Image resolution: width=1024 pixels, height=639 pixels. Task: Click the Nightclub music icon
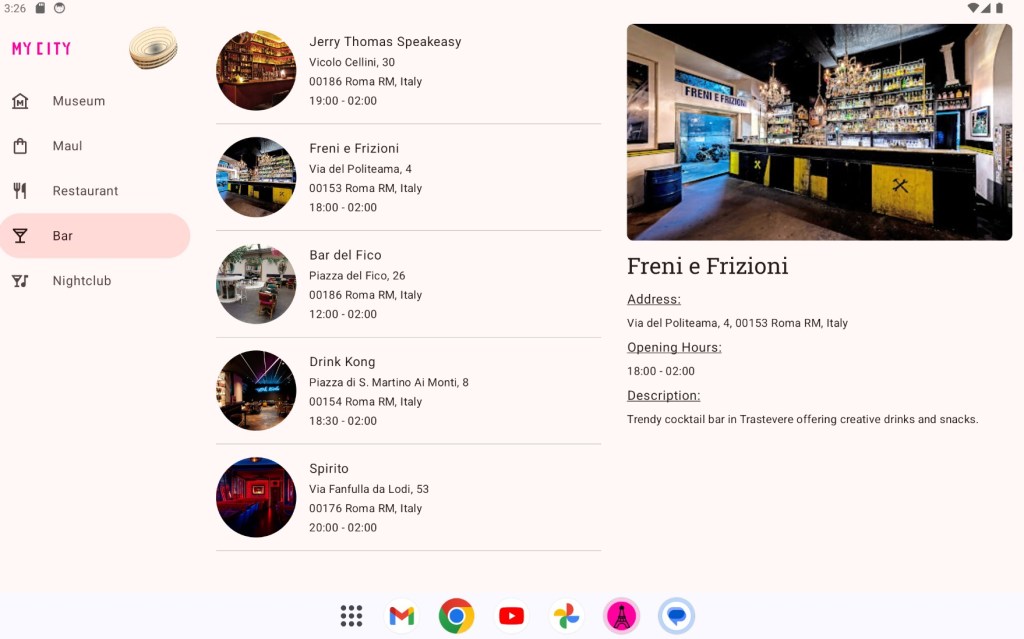(x=20, y=281)
